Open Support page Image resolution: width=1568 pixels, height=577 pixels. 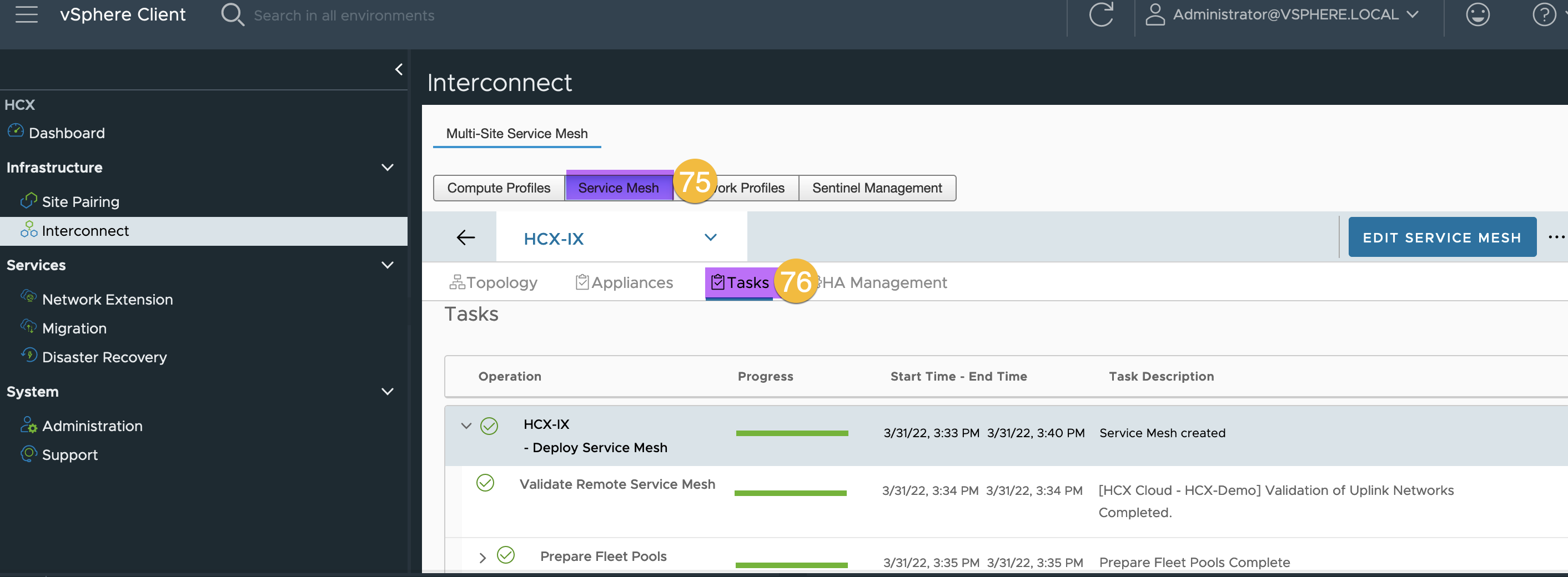tap(69, 455)
